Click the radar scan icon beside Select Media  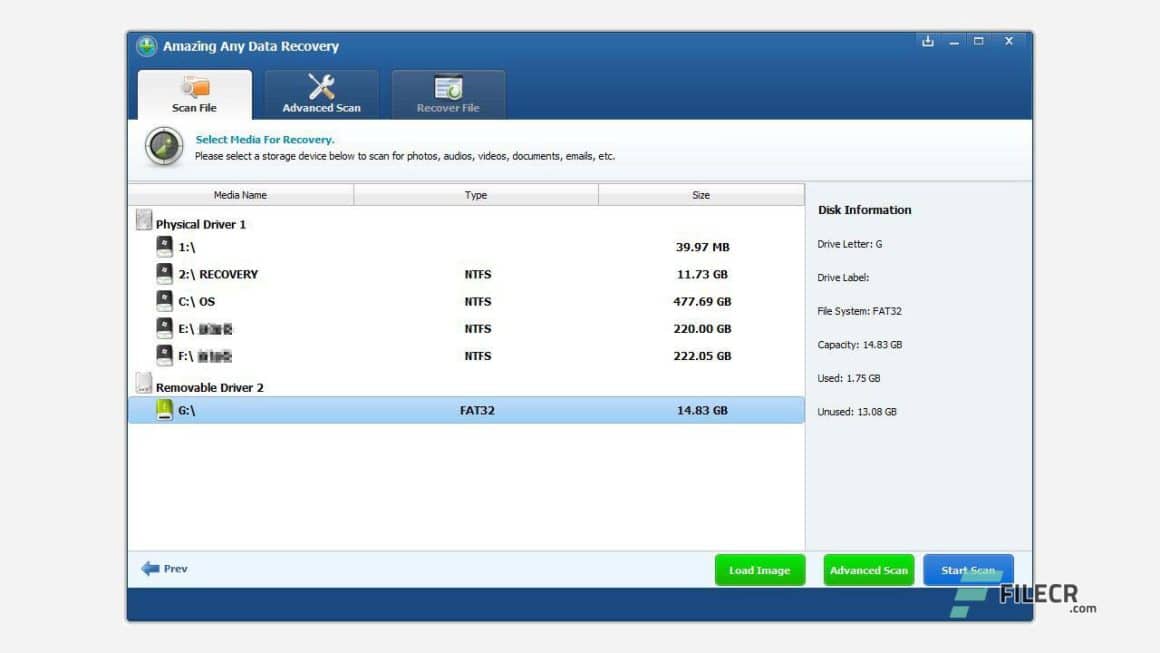163,146
